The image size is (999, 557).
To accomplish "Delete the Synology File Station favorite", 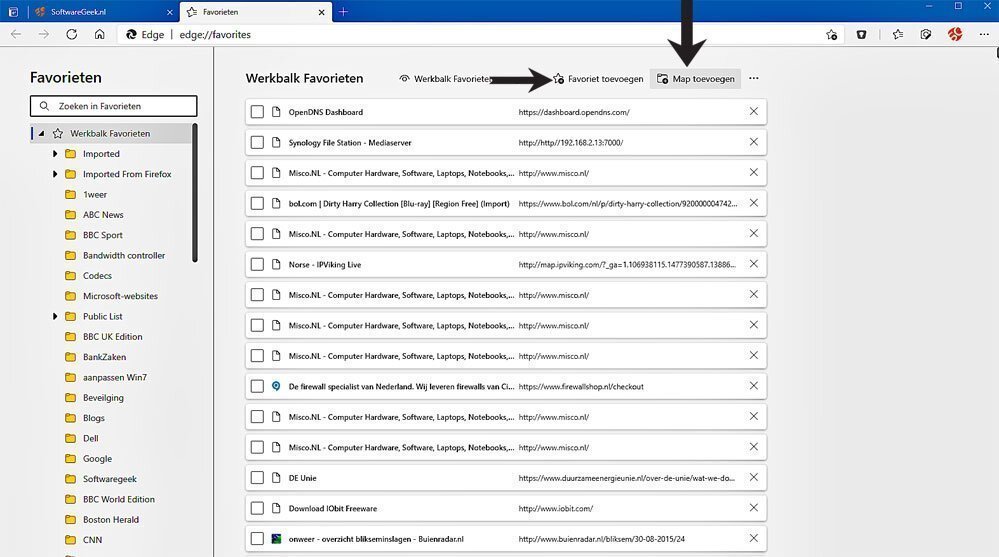I will (x=754, y=142).
